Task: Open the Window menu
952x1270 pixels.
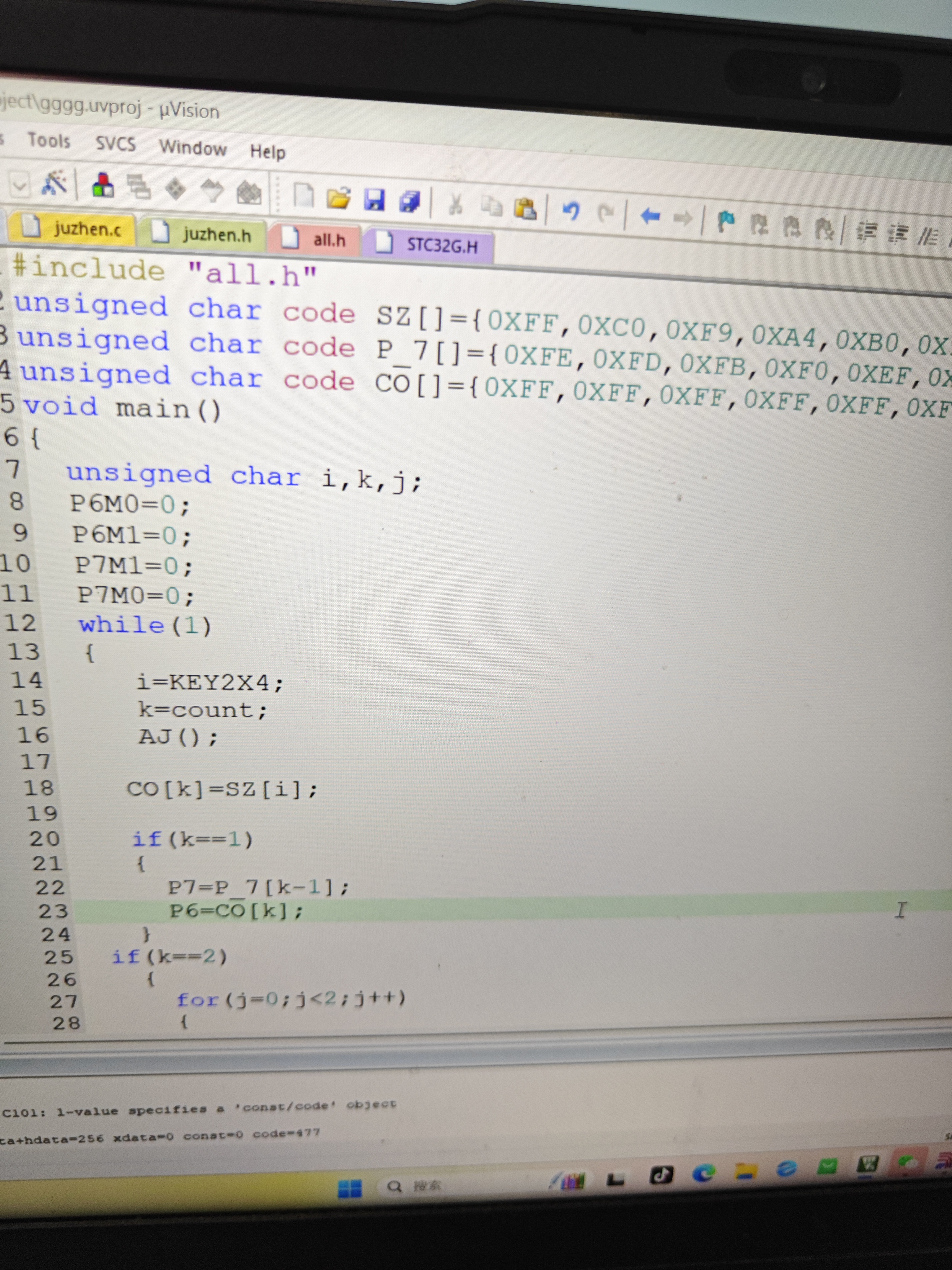Action: [193, 148]
